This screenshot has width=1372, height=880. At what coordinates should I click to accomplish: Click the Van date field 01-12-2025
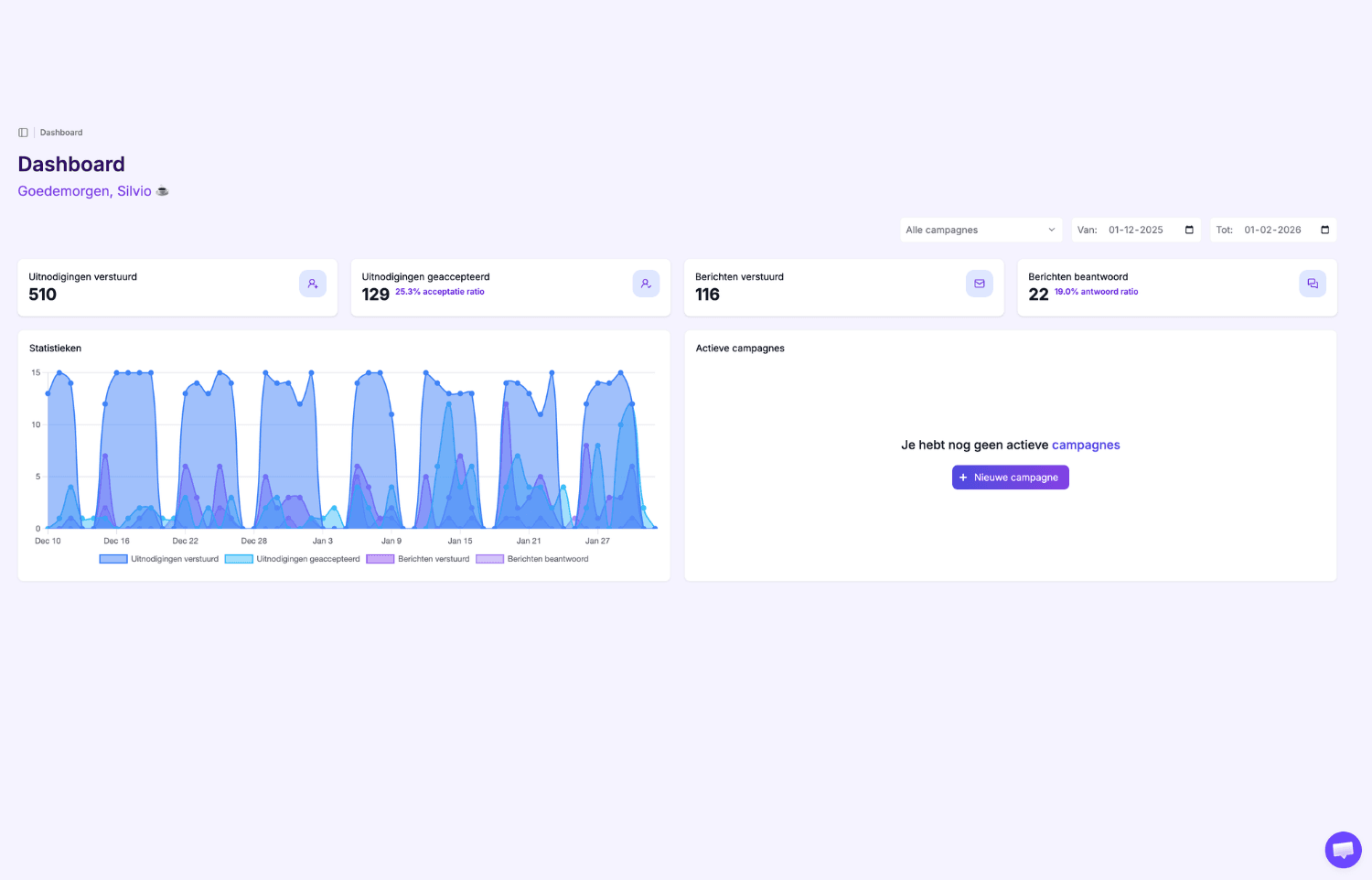1135,230
